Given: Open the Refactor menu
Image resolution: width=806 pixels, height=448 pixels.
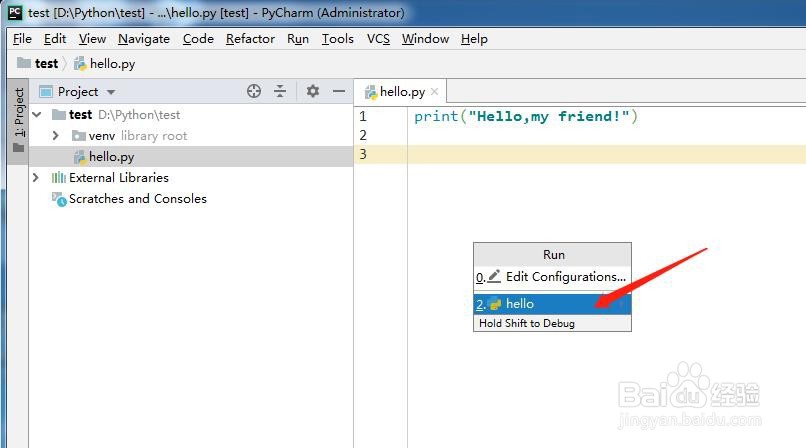Looking at the screenshot, I should [x=250, y=39].
